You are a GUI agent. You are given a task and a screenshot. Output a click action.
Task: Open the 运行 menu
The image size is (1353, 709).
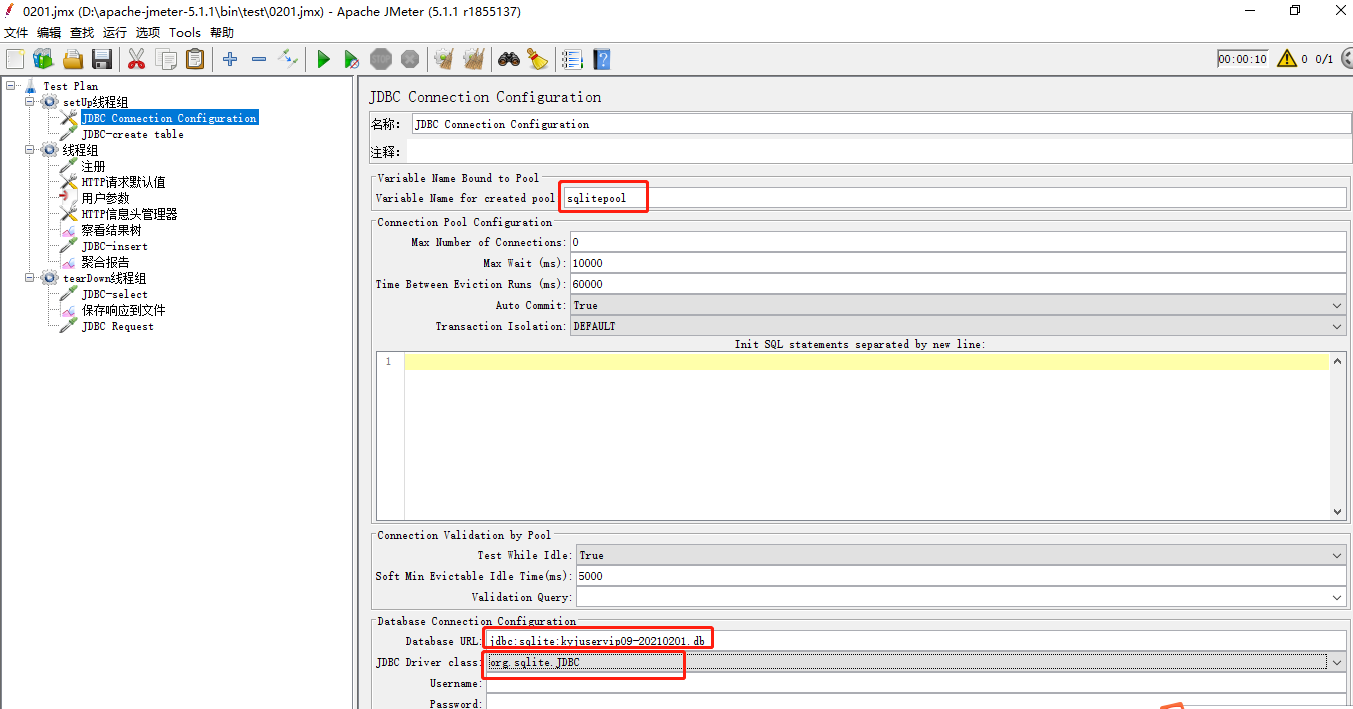113,31
